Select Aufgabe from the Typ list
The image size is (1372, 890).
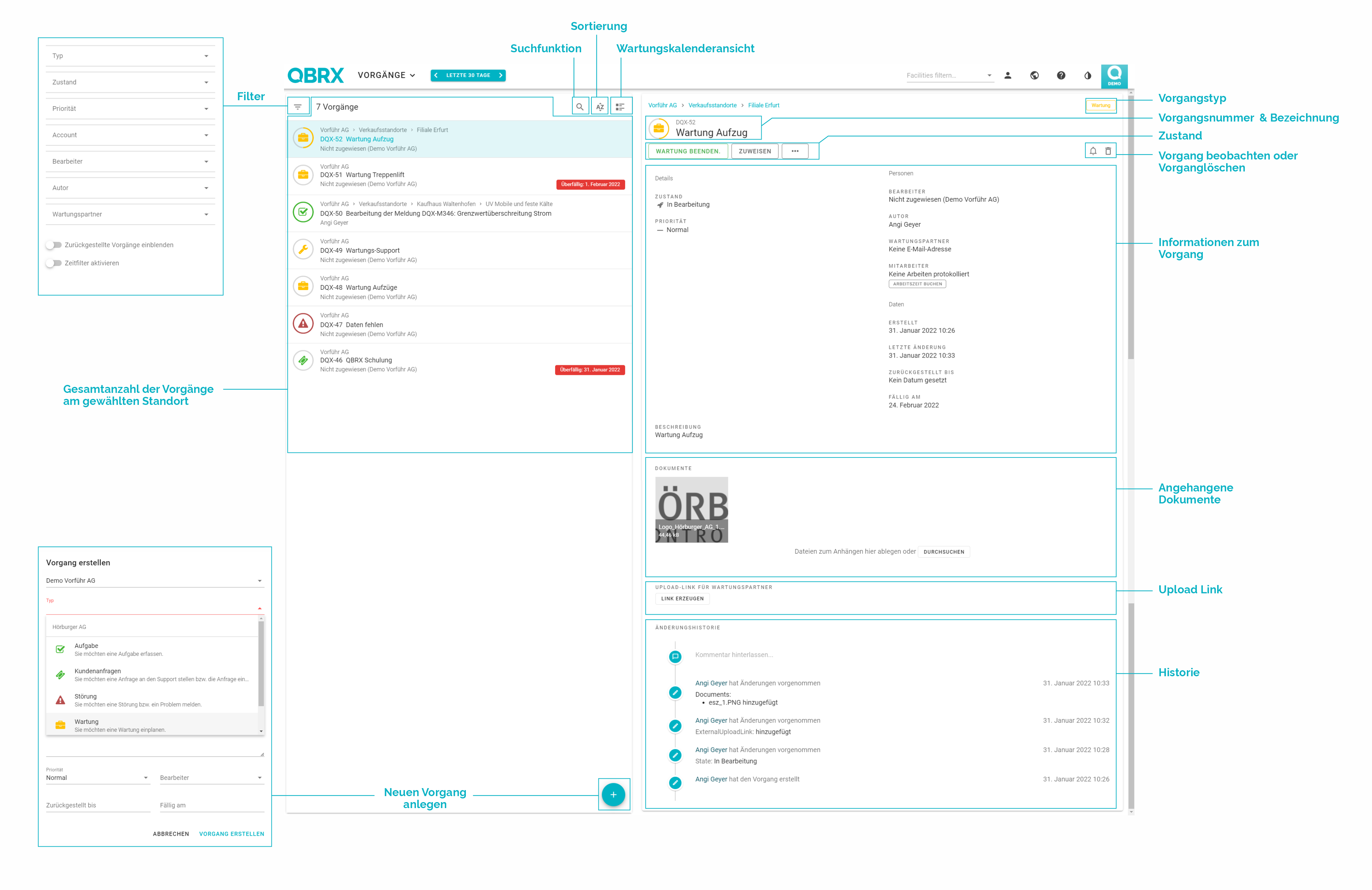[152, 650]
